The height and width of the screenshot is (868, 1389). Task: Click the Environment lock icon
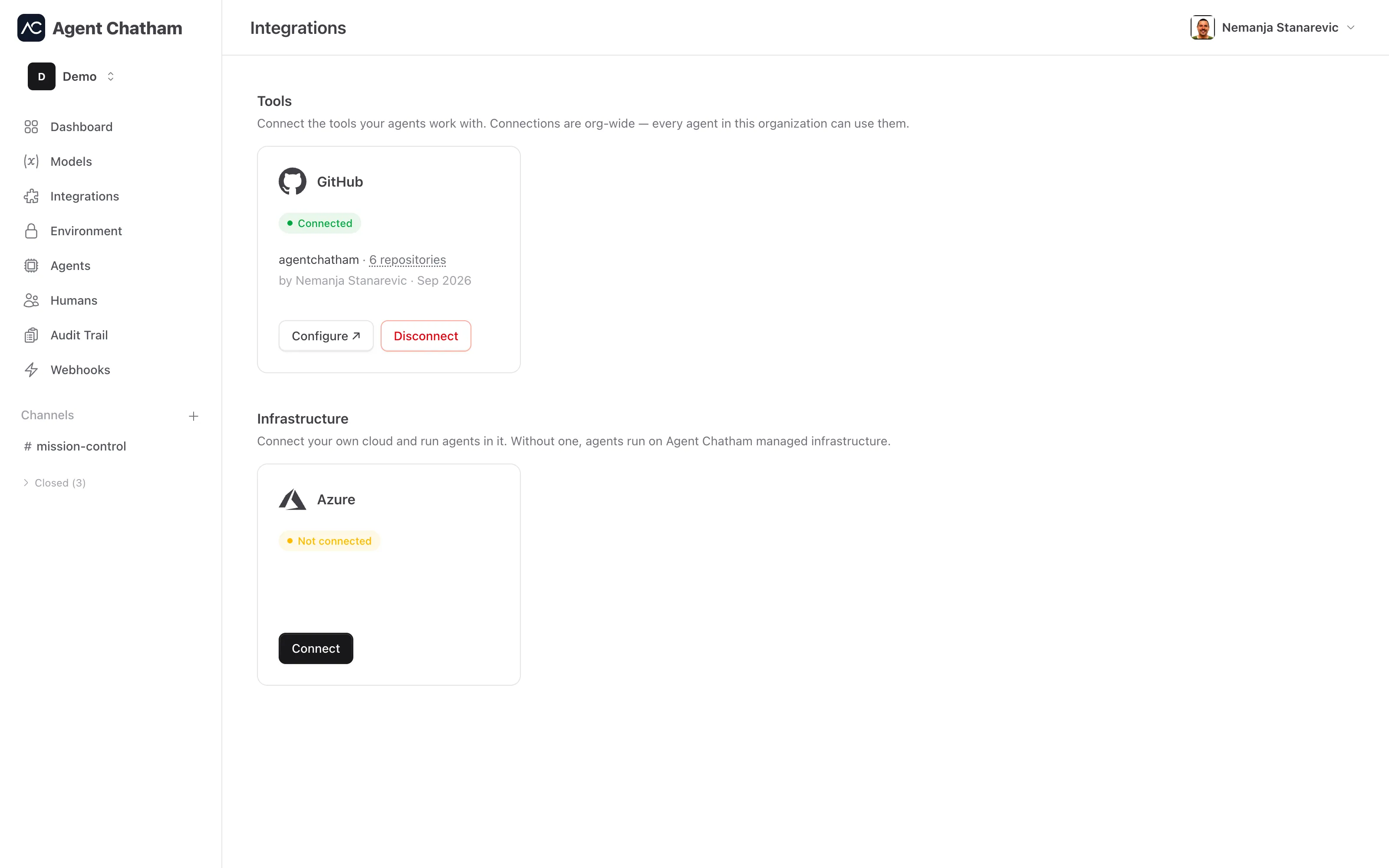(x=31, y=231)
